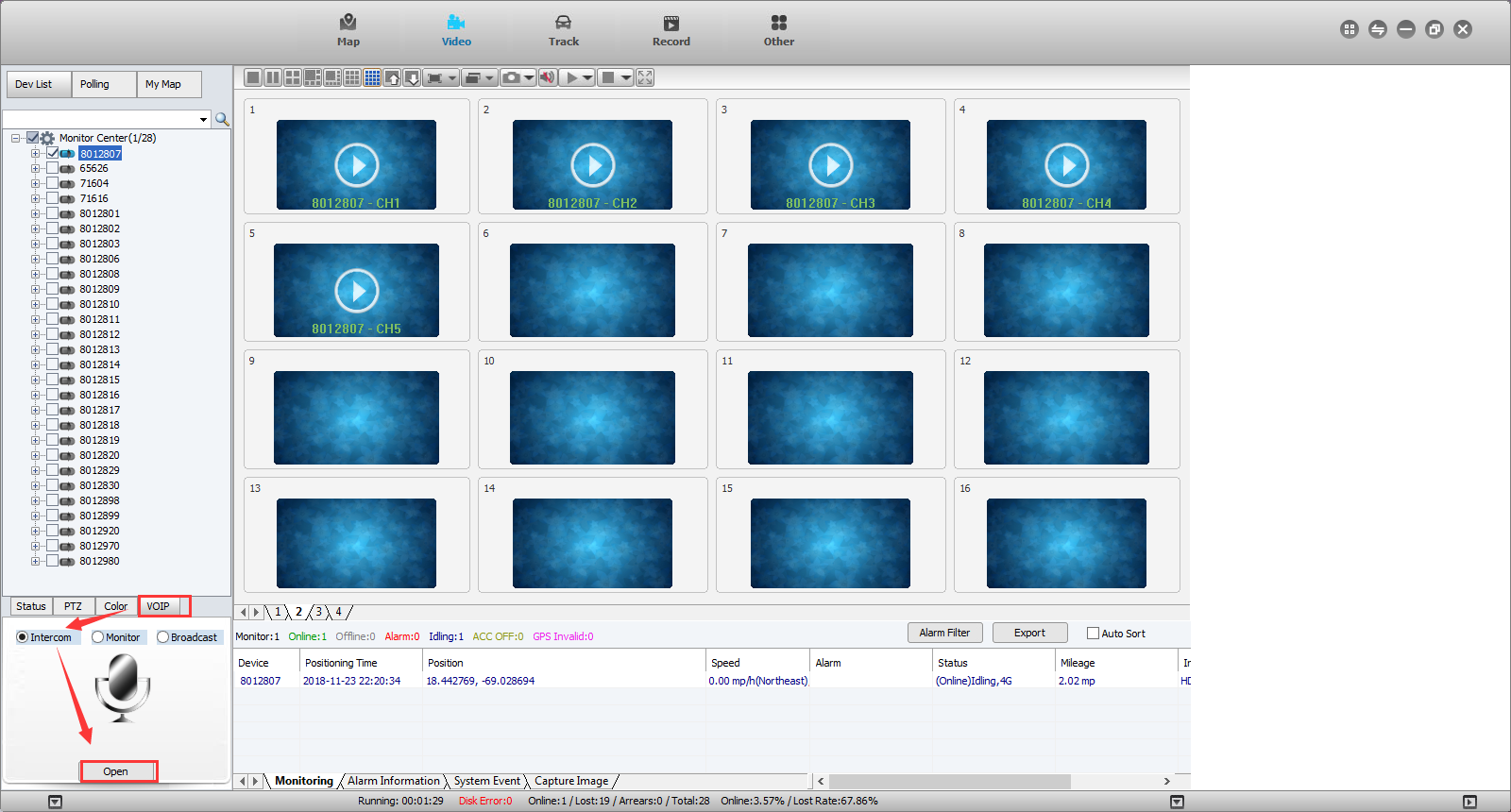Enable the Auto Sort checkbox
The width and height of the screenshot is (1511, 812).
click(x=1093, y=634)
